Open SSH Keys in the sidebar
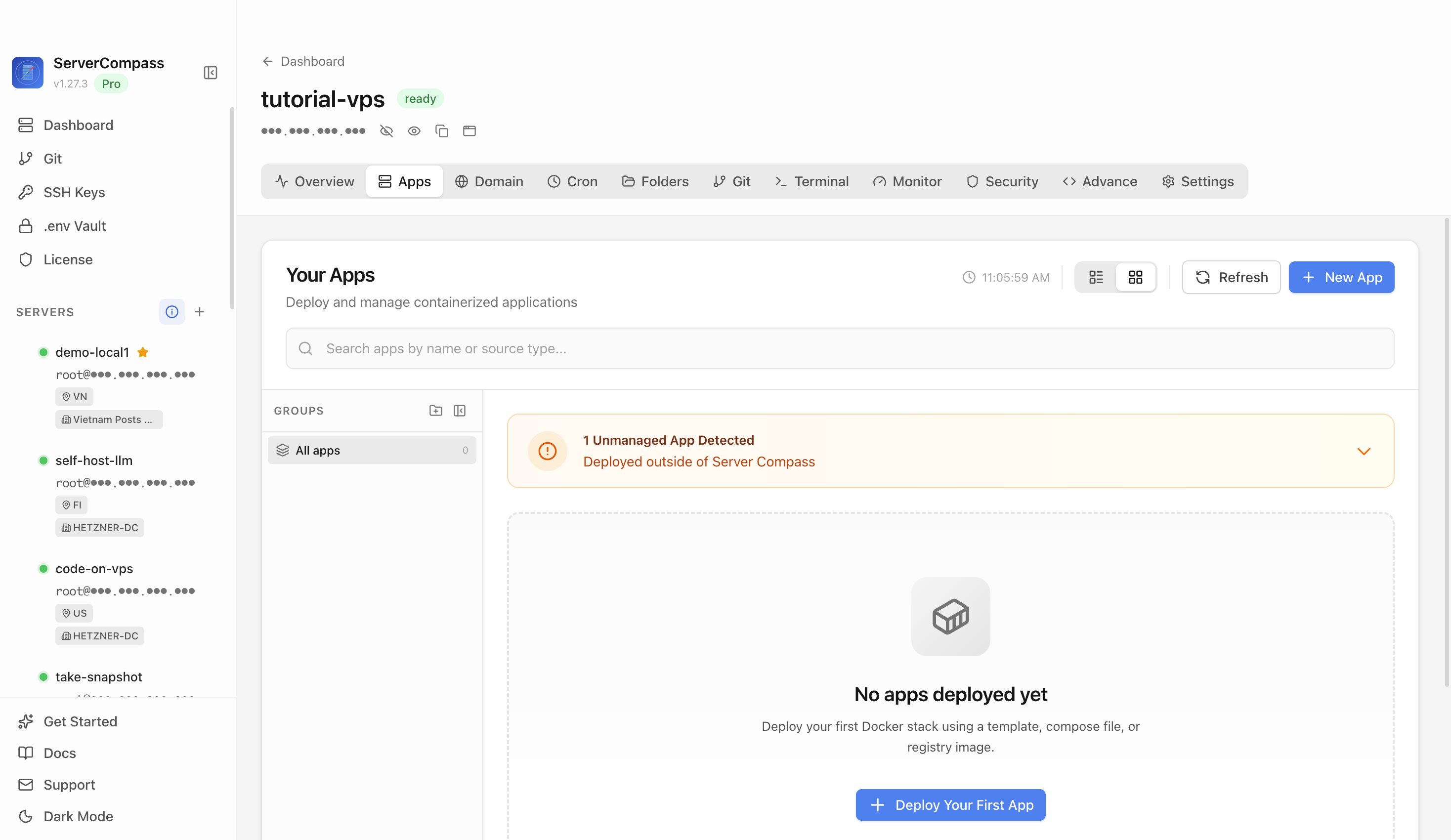1451x840 pixels. [62, 192]
